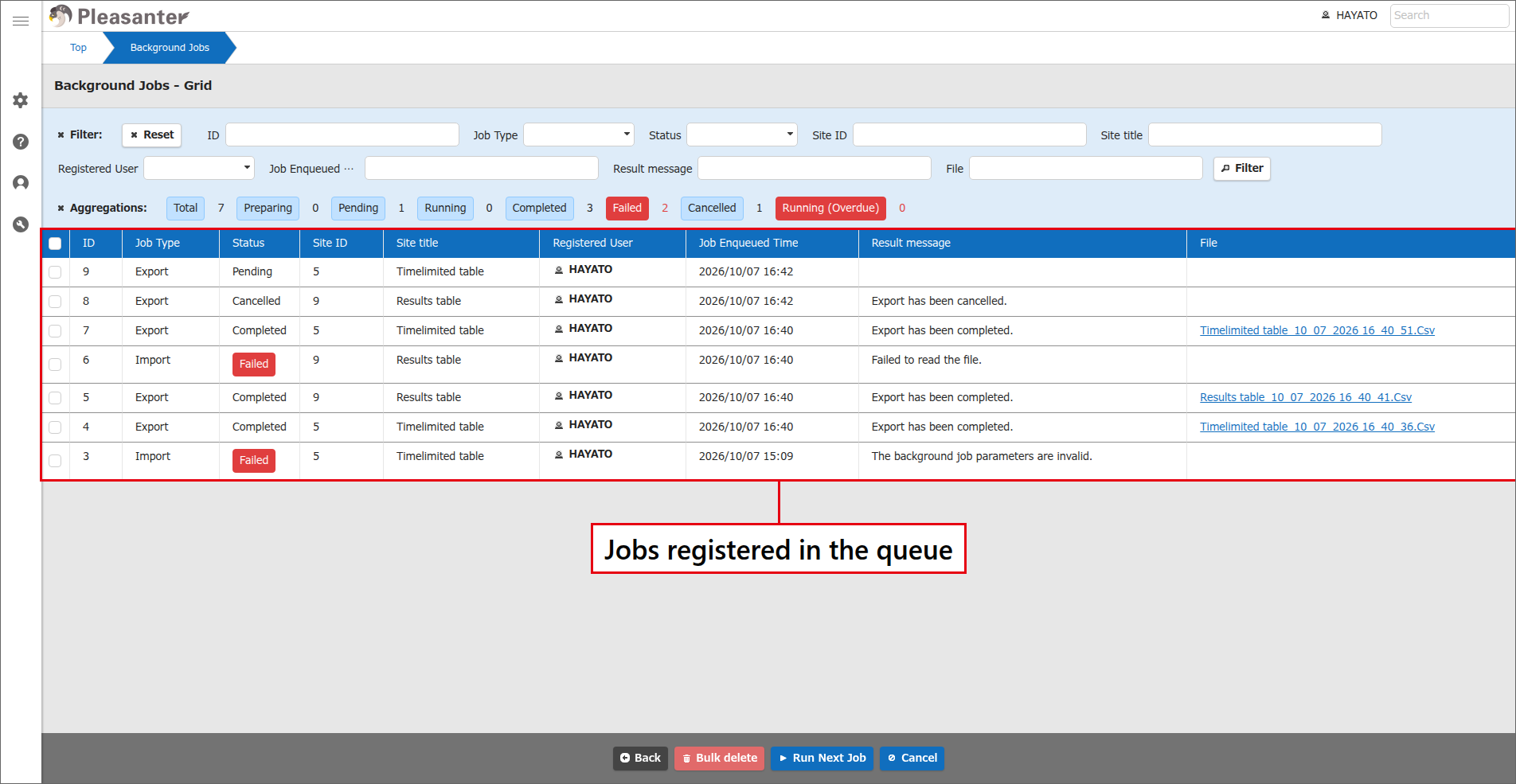Check the checkbox for job ID 6
The image size is (1516, 784).
55,365
